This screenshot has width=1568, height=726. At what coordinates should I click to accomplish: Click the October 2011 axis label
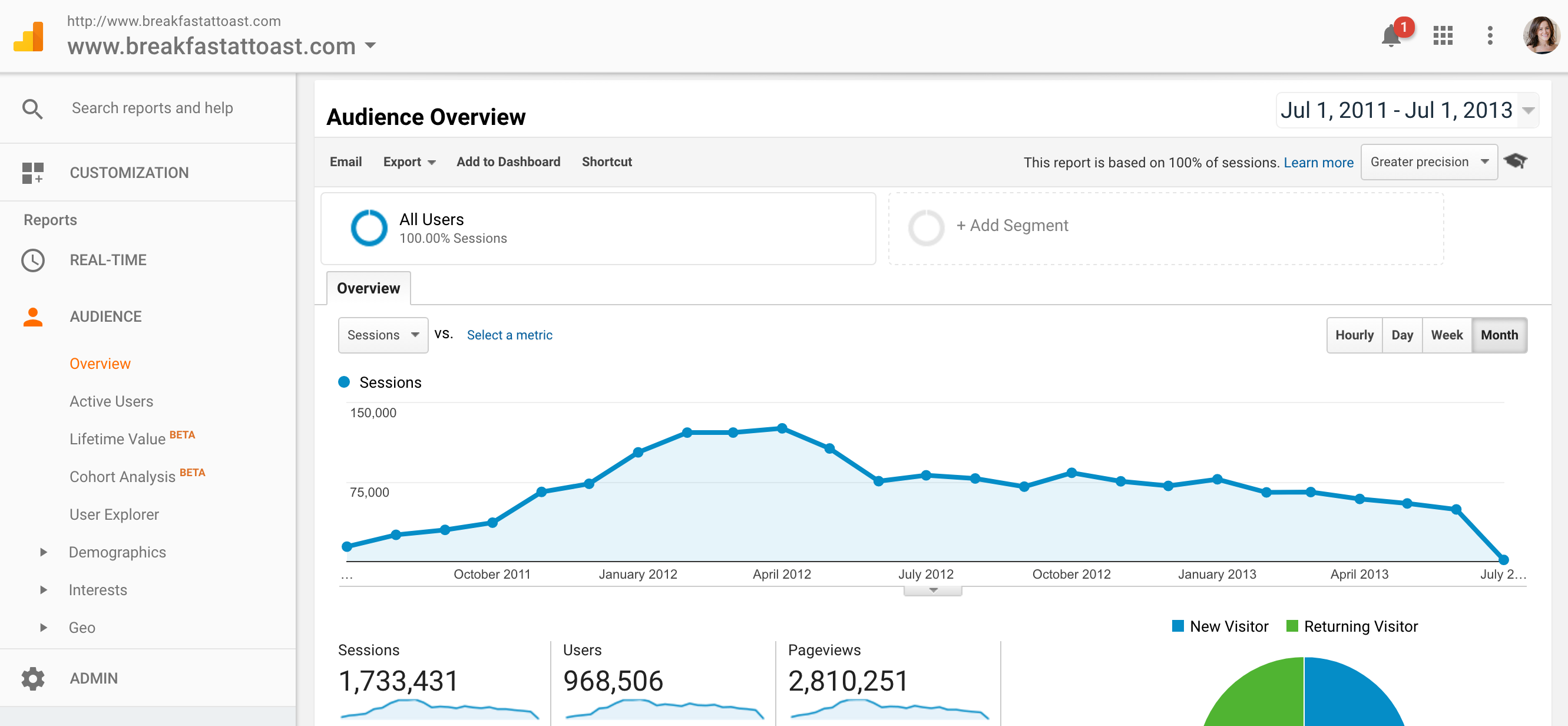(x=492, y=574)
